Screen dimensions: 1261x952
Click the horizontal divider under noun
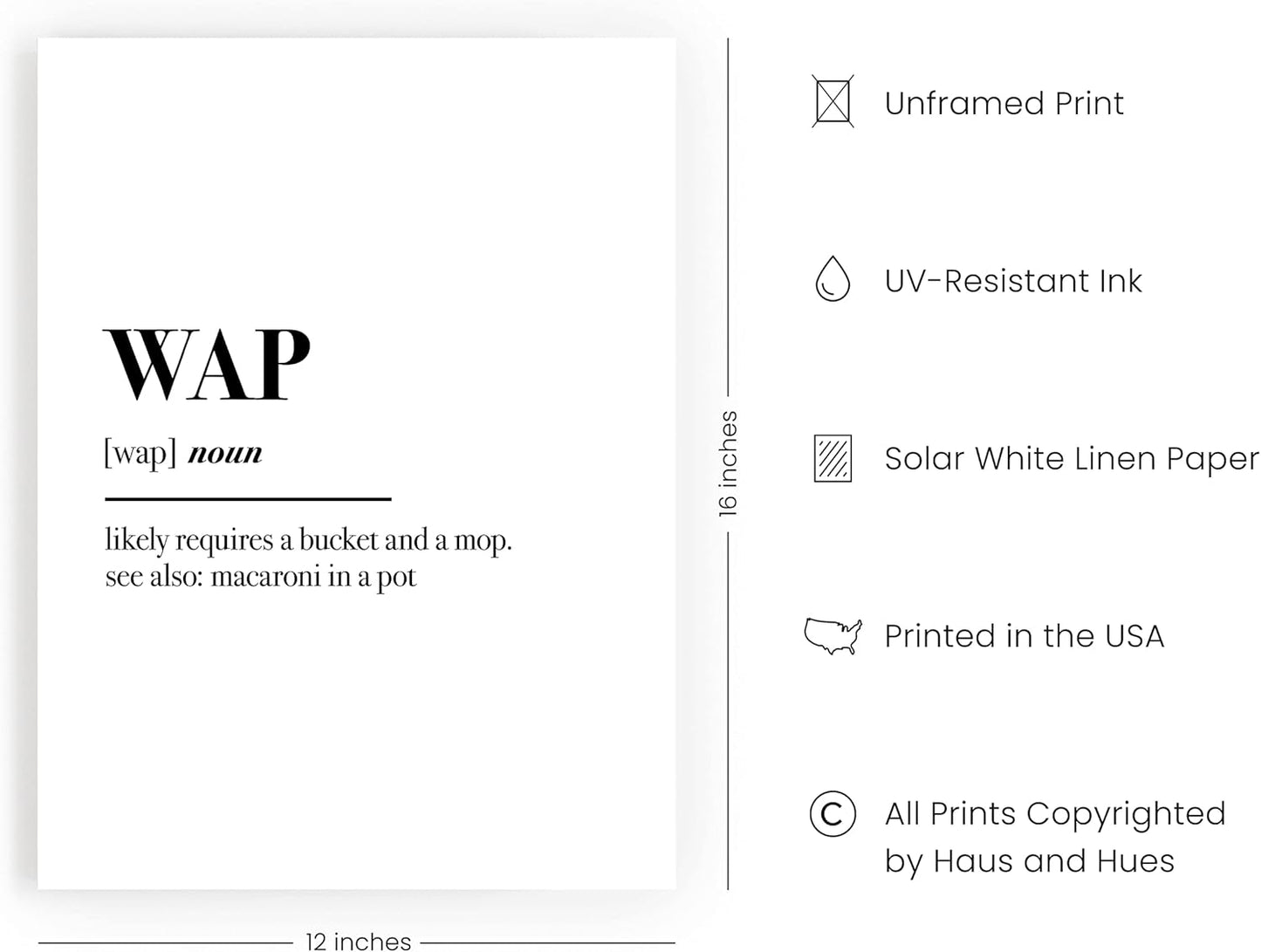pyautogui.click(x=248, y=499)
